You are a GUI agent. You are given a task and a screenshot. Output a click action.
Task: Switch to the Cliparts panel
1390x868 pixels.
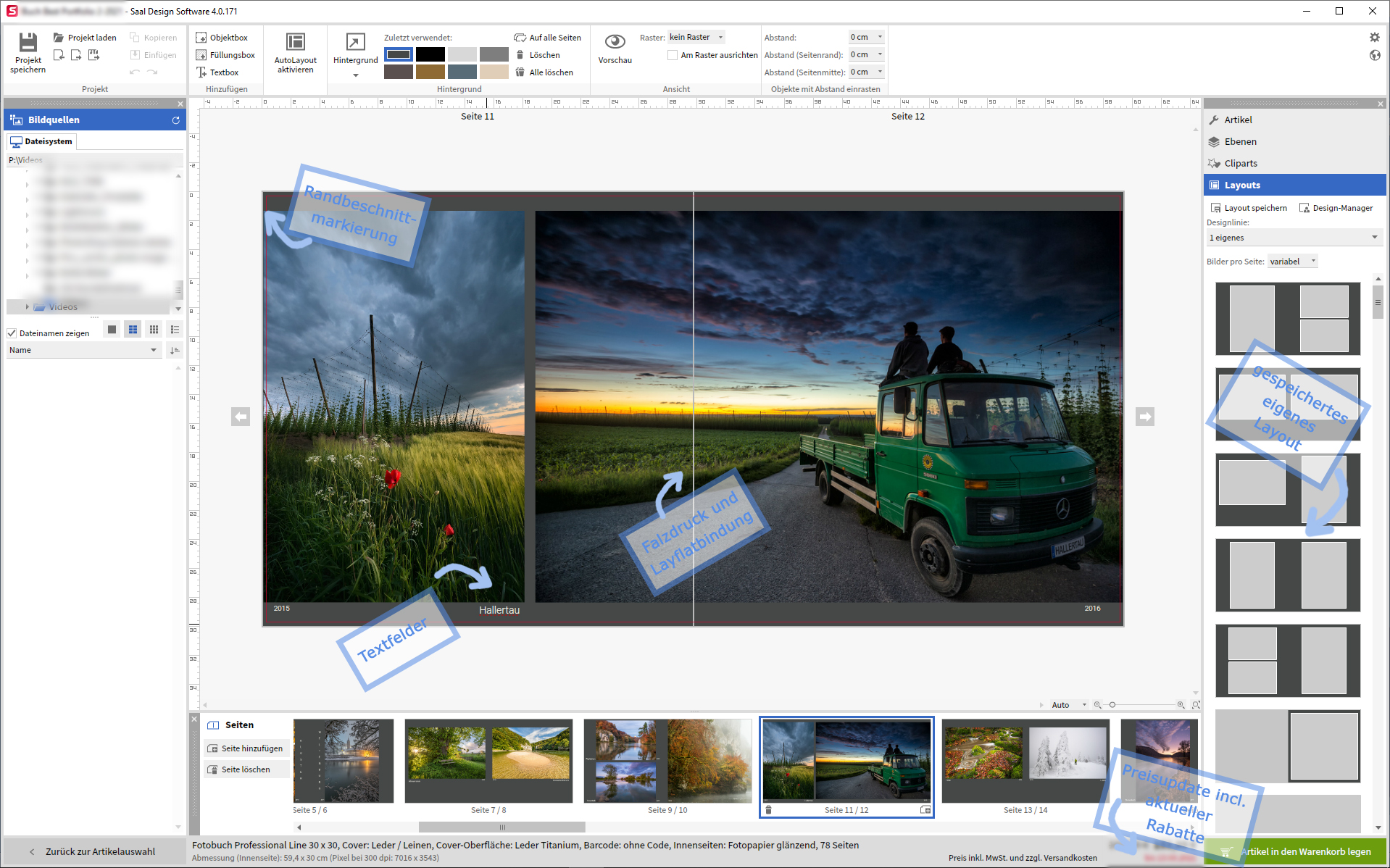click(x=1240, y=164)
